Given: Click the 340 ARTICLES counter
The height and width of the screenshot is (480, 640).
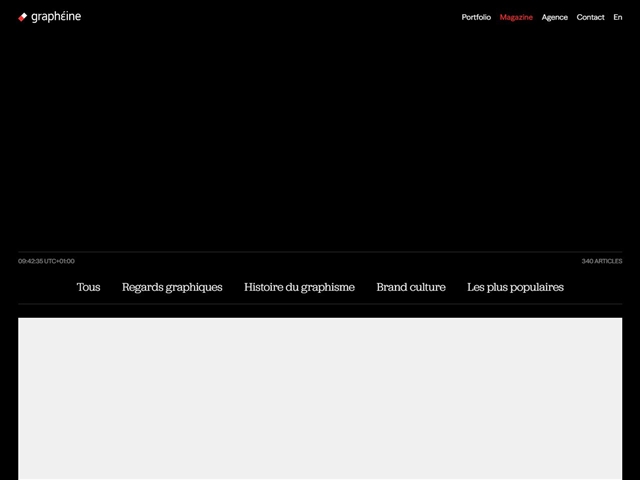Looking at the screenshot, I should coord(601,261).
